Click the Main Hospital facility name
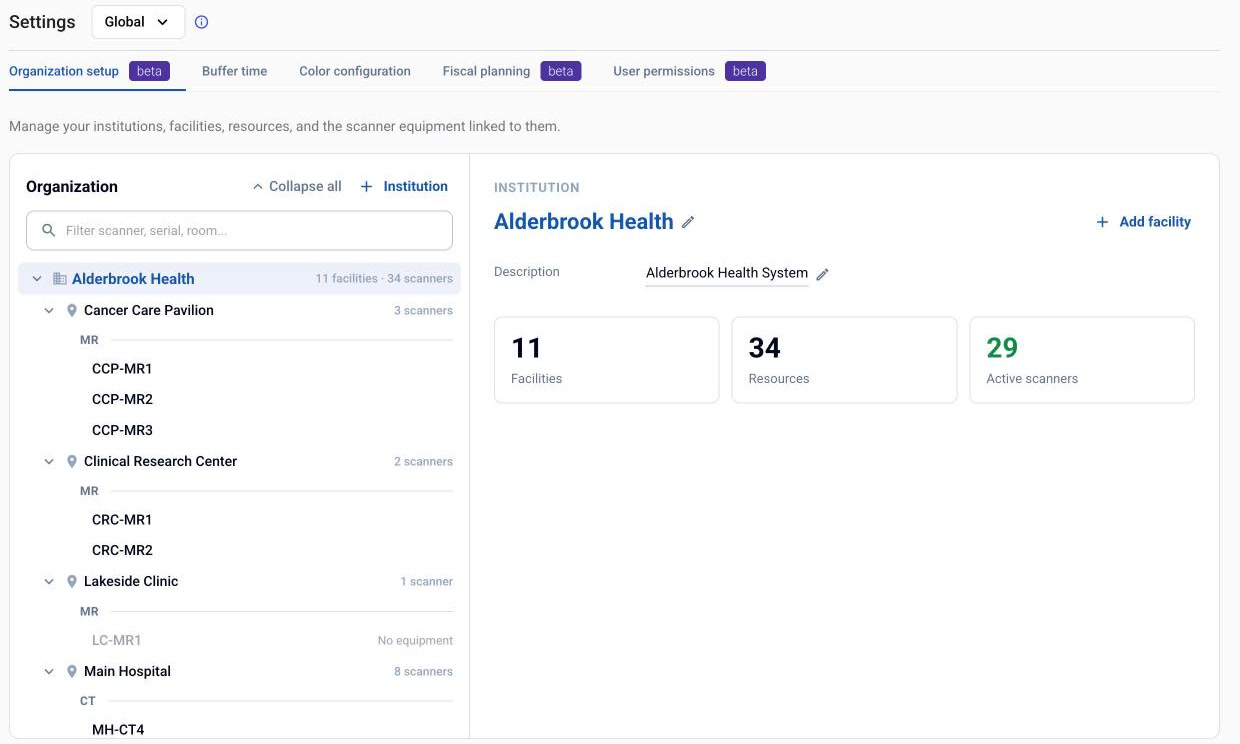Image resolution: width=1240 pixels, height=744 pixels. (x=128, y=671)
